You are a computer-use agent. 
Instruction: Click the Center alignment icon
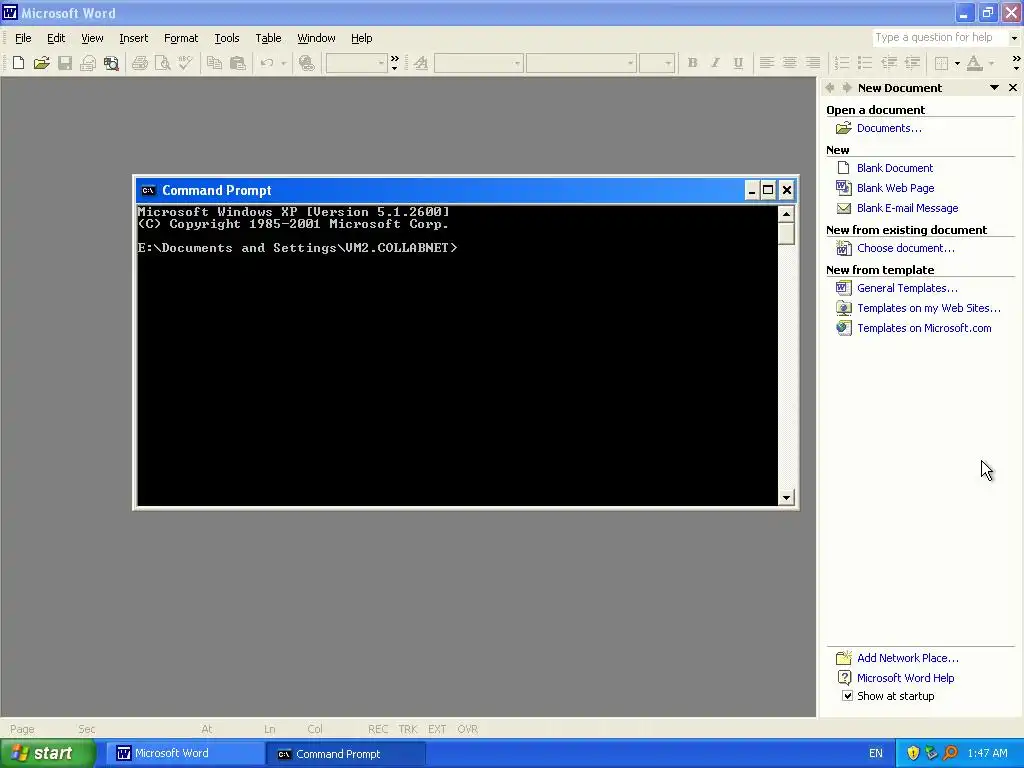tap(790, 63)
